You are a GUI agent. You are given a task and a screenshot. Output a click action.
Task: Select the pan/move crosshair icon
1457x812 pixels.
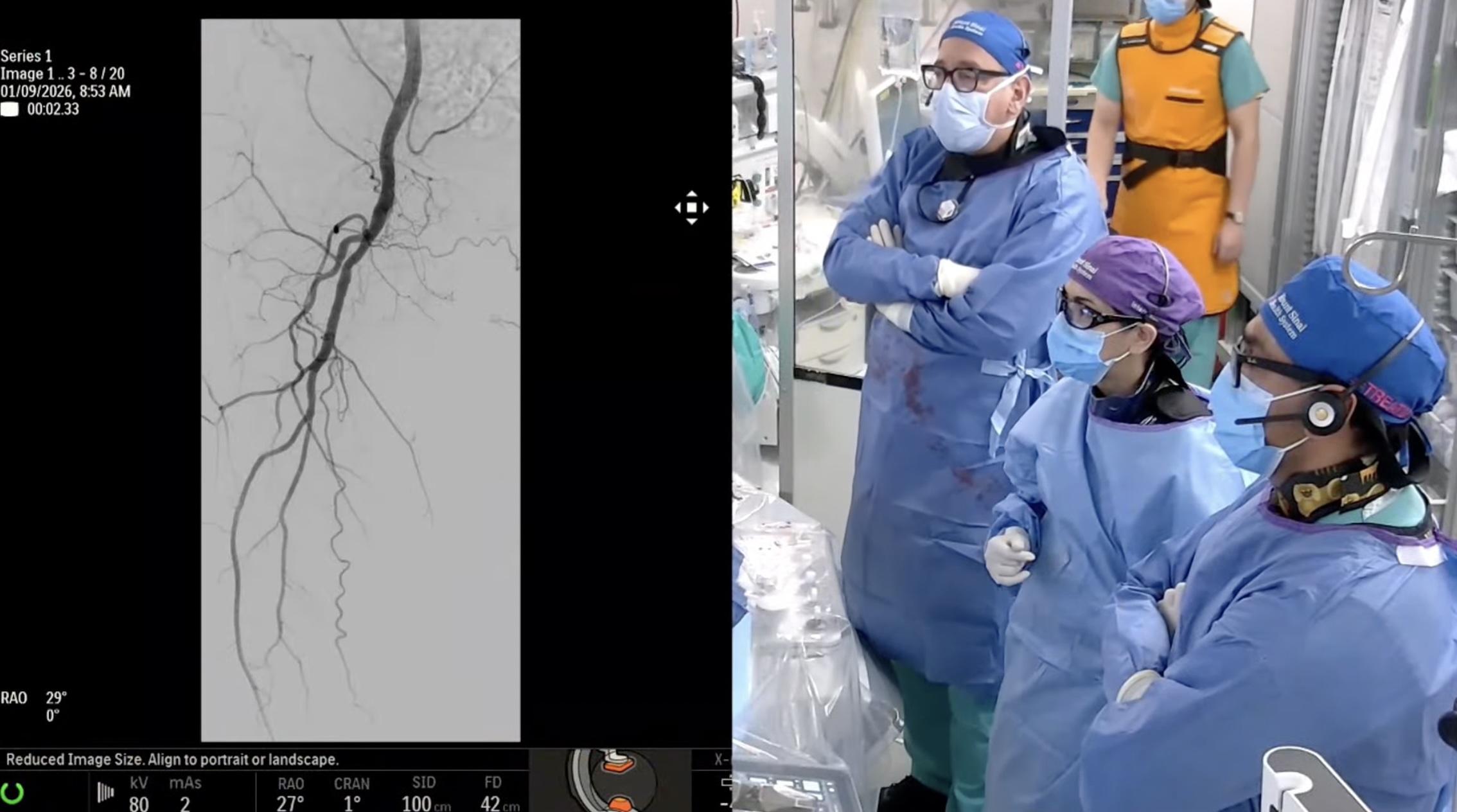pos(692,207)
